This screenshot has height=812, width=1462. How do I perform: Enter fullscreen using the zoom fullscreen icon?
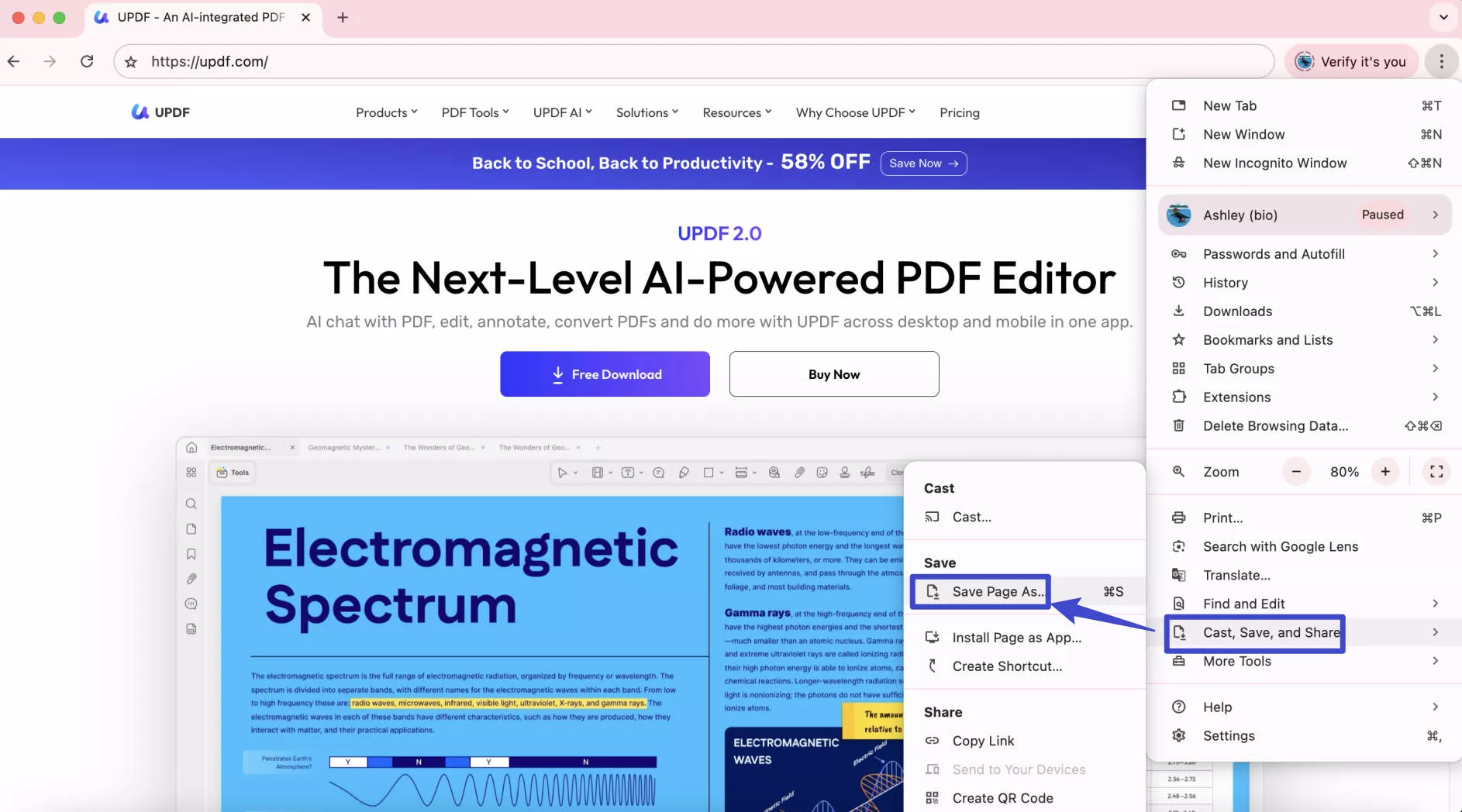1436,472
